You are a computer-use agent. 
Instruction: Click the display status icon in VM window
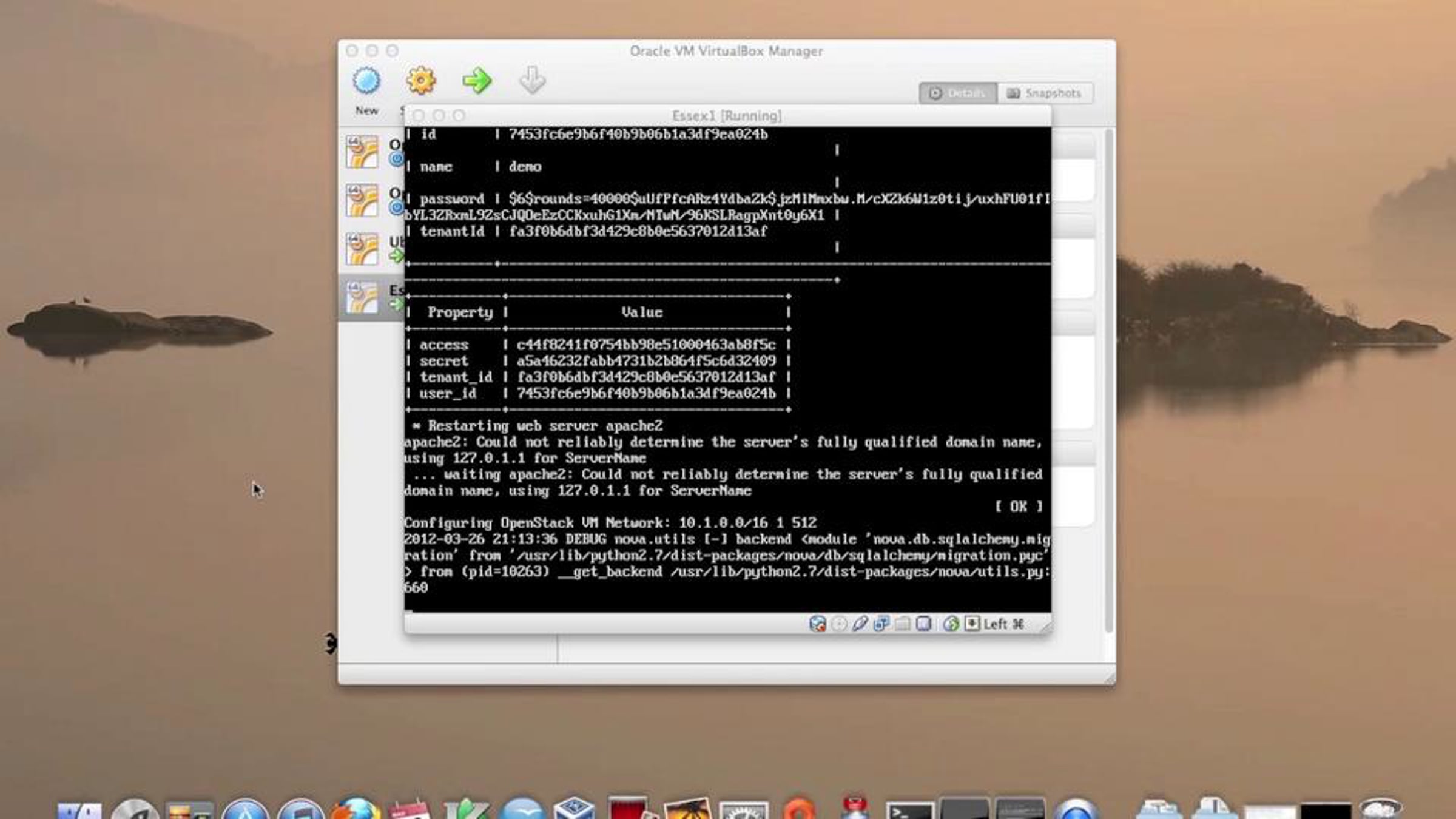[x=924, y=624]
